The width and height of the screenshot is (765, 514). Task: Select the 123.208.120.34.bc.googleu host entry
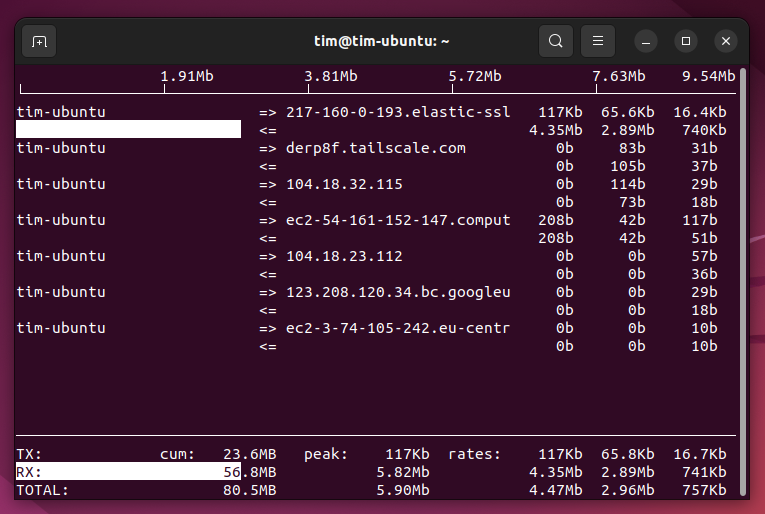pos(397,292)
